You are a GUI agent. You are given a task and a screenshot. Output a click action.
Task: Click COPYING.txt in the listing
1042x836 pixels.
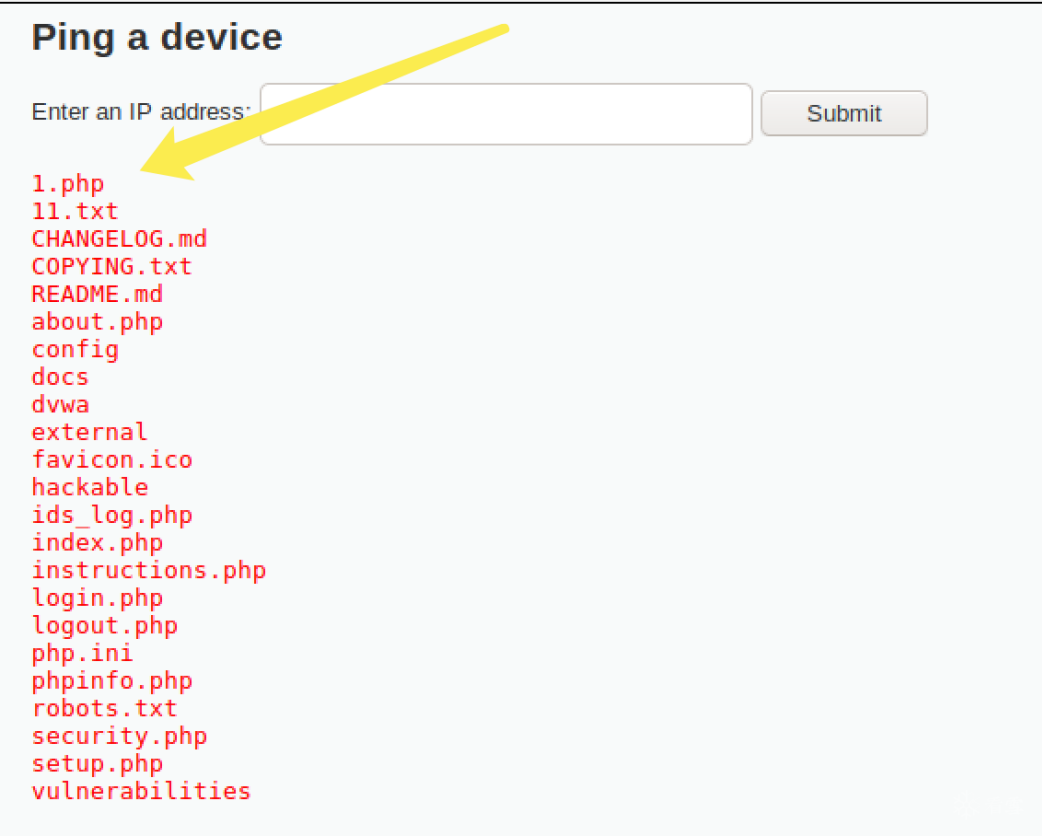coord(112,267)
